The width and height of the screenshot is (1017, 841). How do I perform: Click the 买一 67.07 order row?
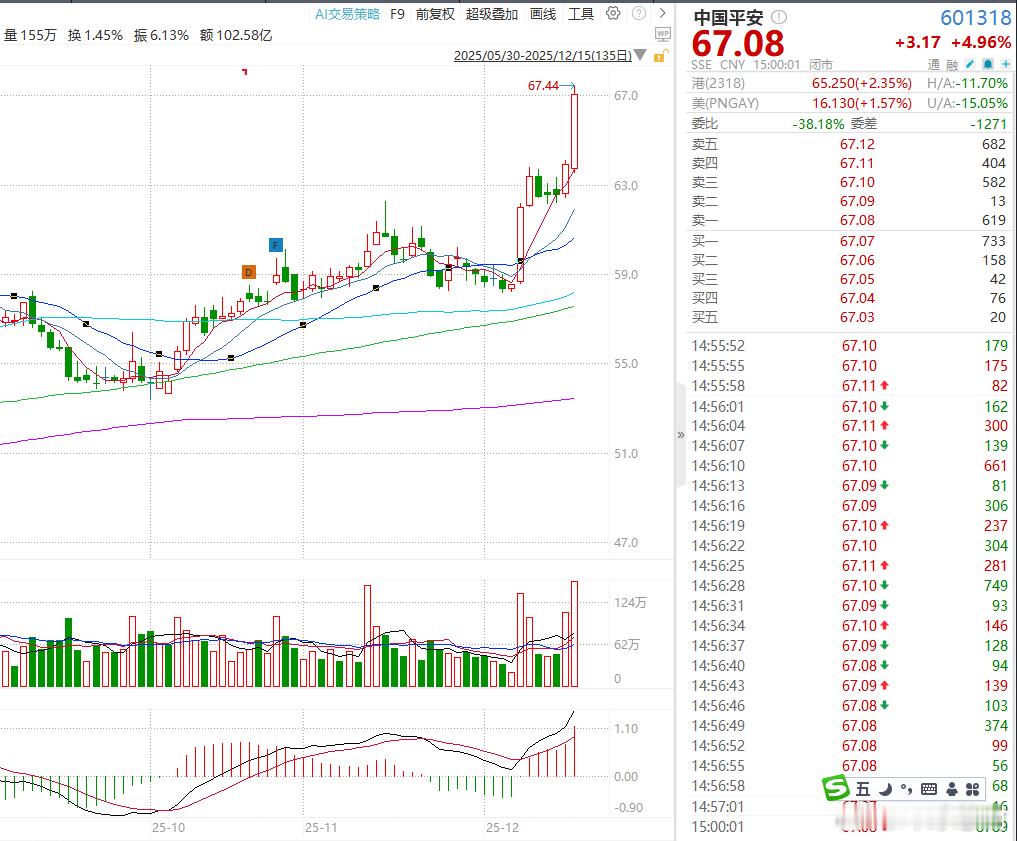click(849, 241)
